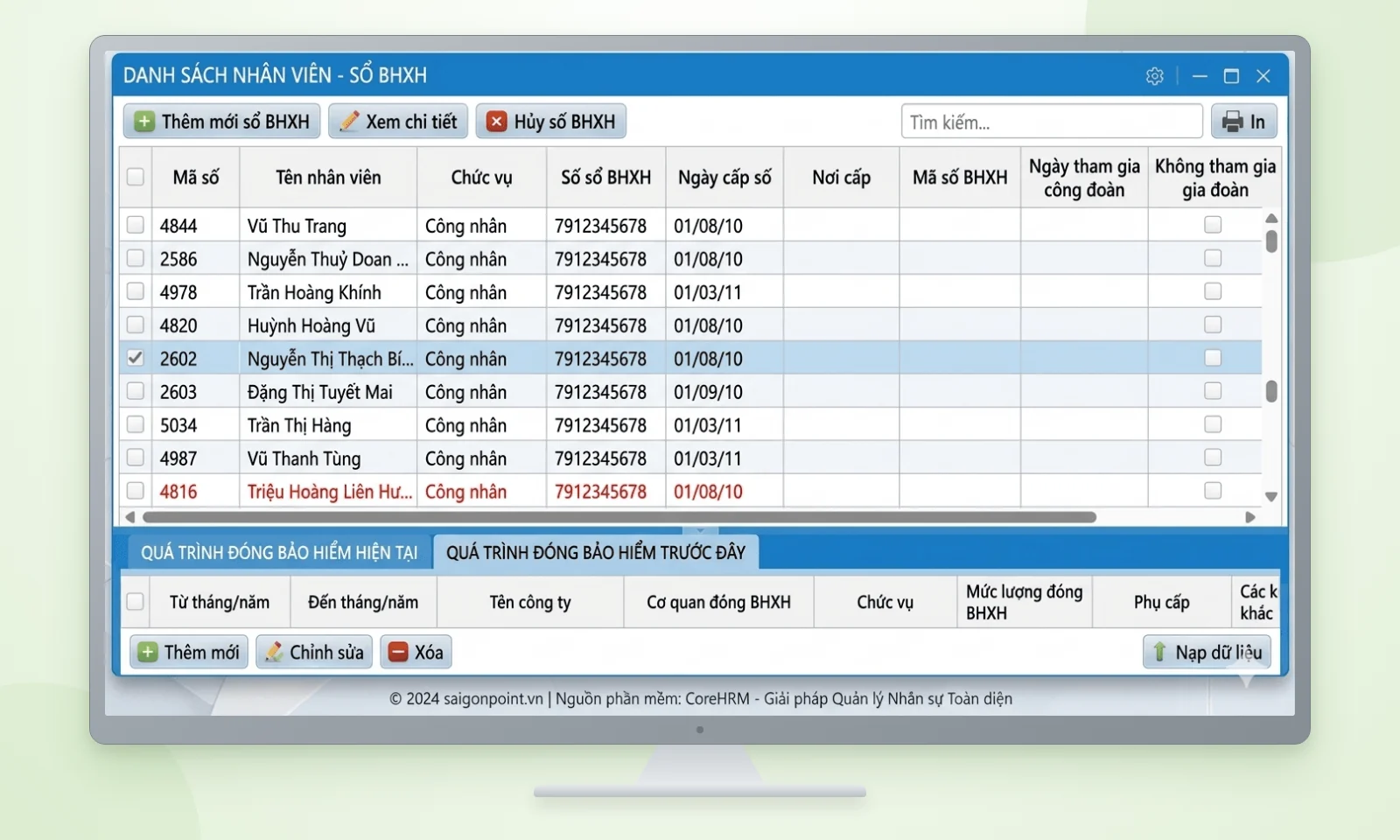Click the vertical scrollbar up arrow

coord(1271,218)
